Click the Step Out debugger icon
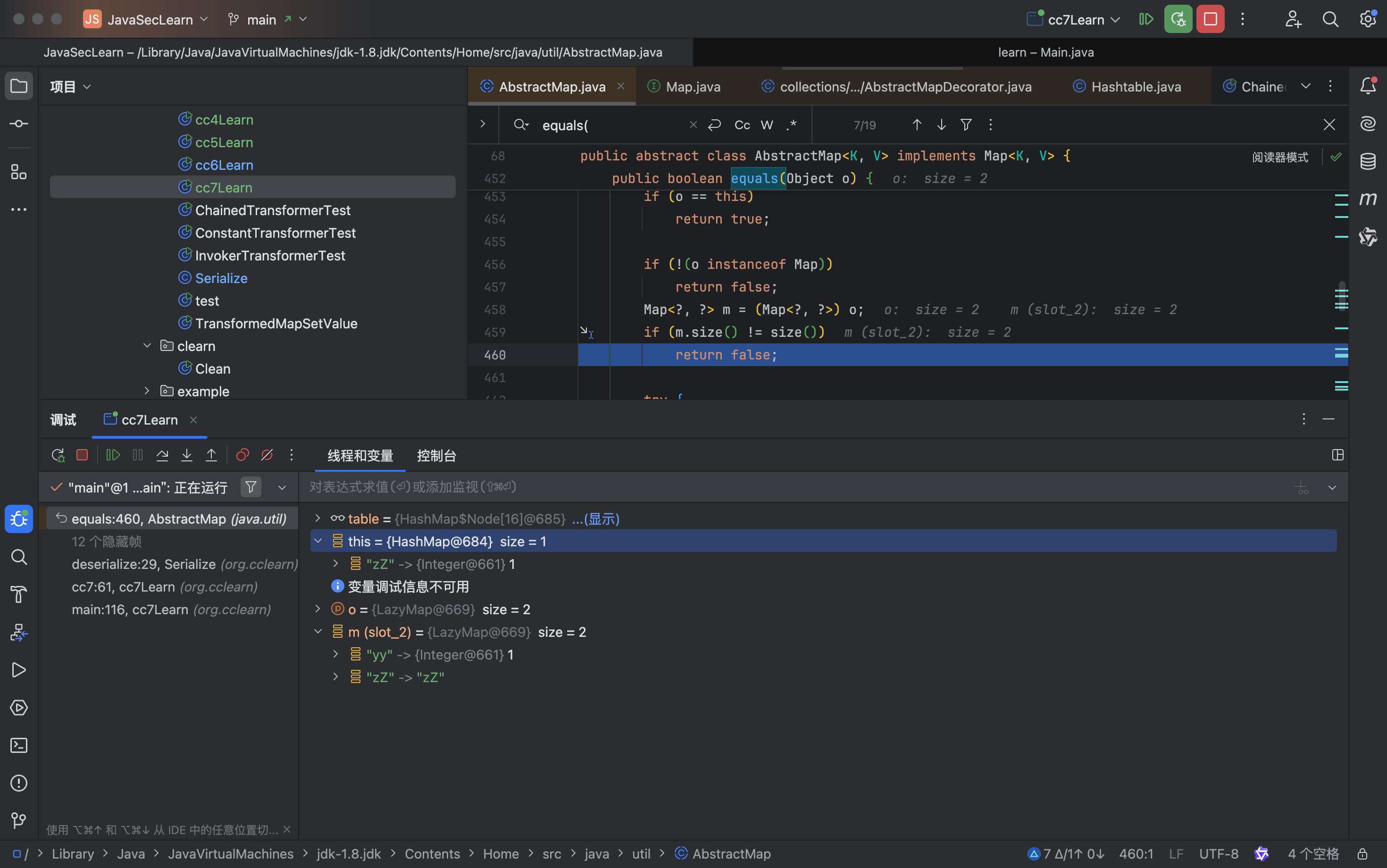1387x868 pixels. coord(211,455)
